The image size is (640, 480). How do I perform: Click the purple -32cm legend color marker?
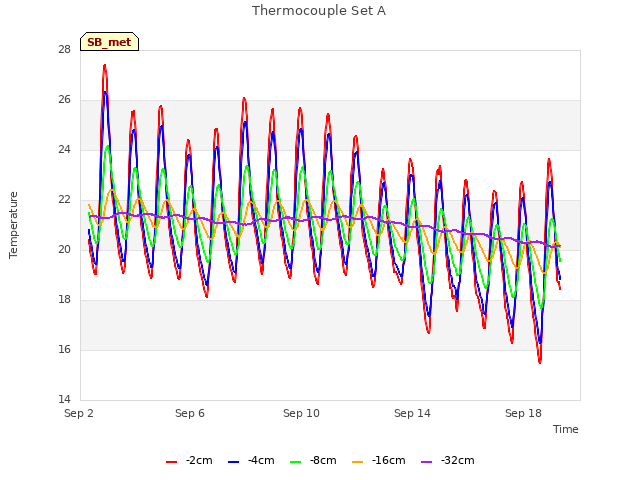click(x=427, y=462)
